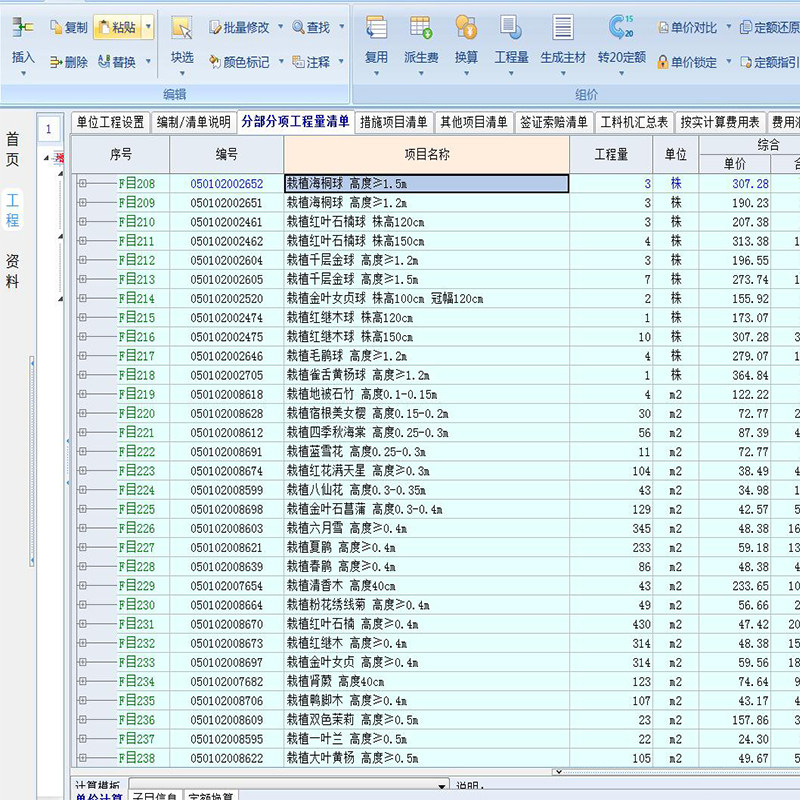Select the 分部分项工程量清单 tab
The width and height of the screenshot is (800, 800).
pos(295,121)
